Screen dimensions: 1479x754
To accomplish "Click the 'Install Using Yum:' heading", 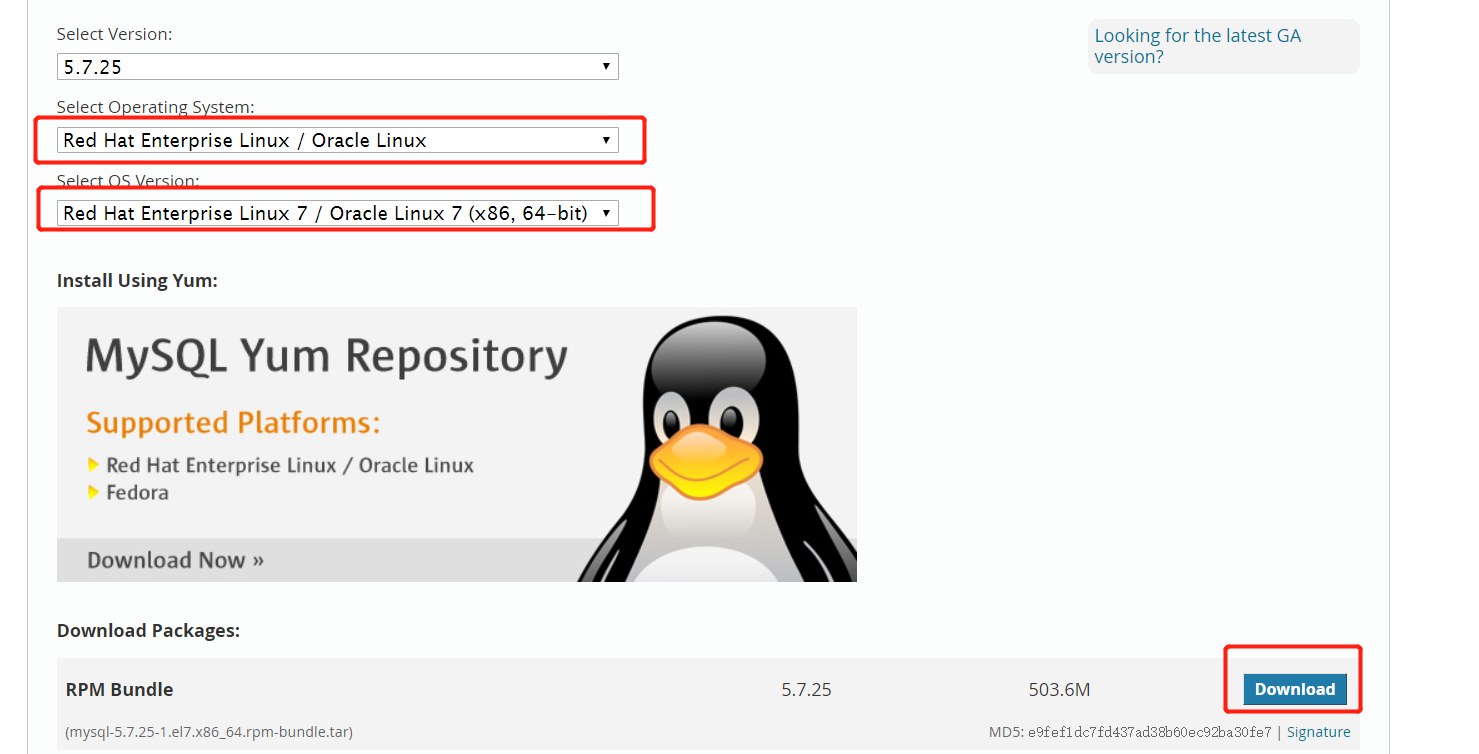I will coord(137,281).
